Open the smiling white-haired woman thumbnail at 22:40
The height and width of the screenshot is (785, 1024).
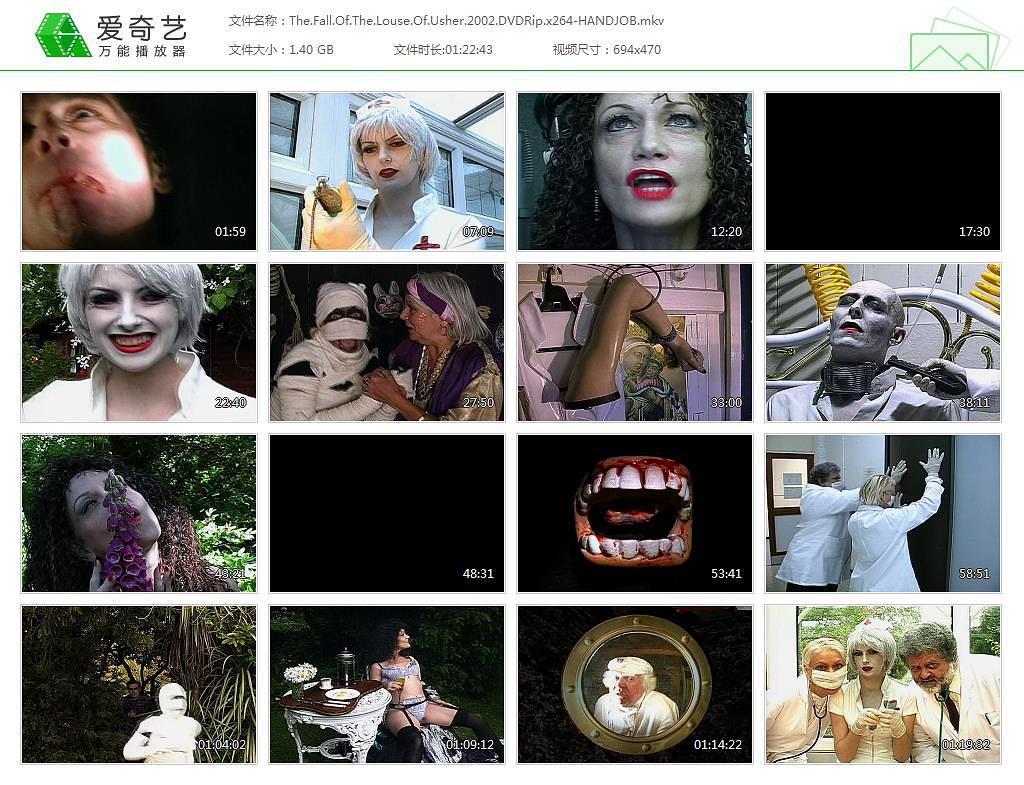click(x=139, y=342)
